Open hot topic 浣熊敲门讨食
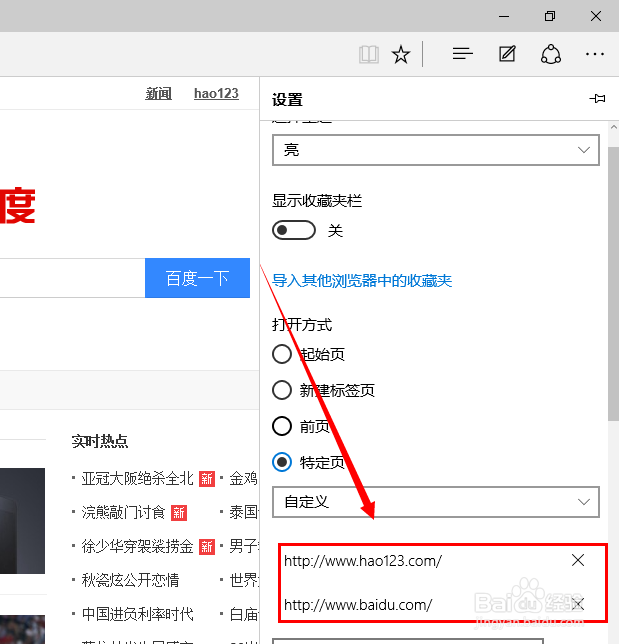Image resolution: width=619 pixels, height=644 pixels. pyautogui.click(x=123, y=512)
